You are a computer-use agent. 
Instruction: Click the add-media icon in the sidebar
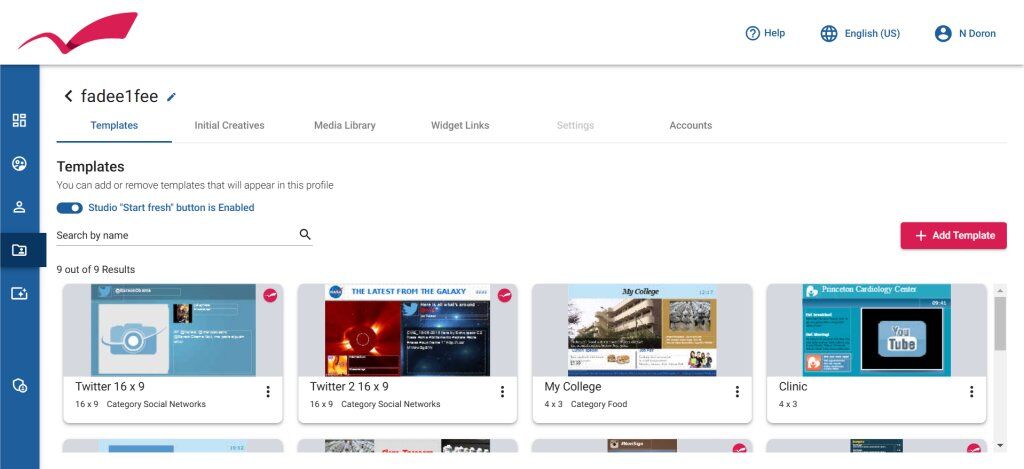[x=19, y=293]
